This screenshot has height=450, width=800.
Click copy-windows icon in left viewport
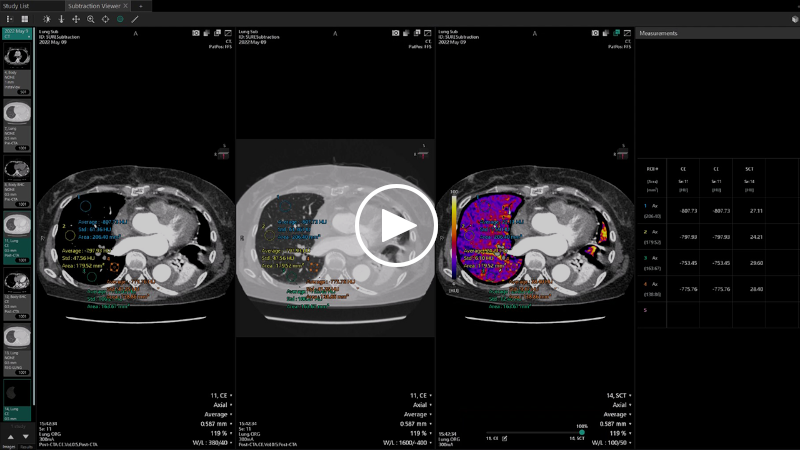coord(217,33)
